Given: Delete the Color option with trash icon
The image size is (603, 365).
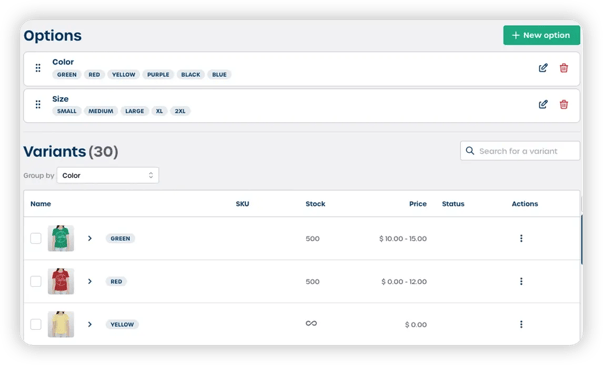Looking at the screenshot, I should pyautogui.click(x=564, y=68).
